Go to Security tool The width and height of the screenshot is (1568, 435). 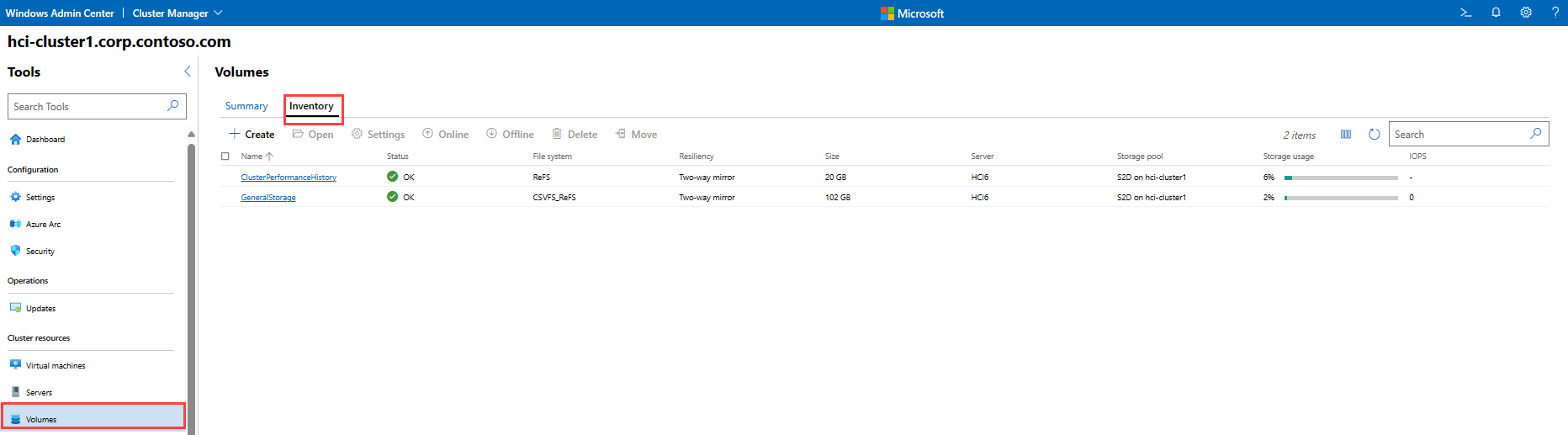tap(40, 252)
